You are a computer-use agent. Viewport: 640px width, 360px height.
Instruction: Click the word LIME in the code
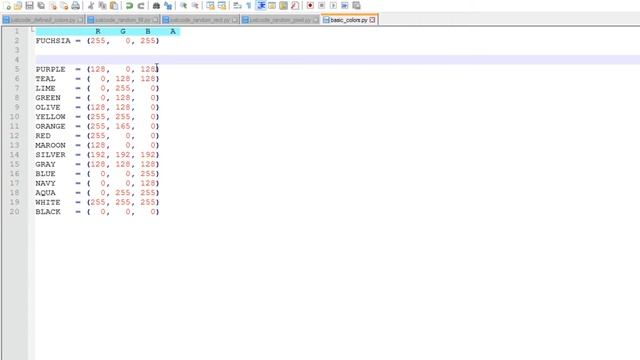tap(45, 88)
